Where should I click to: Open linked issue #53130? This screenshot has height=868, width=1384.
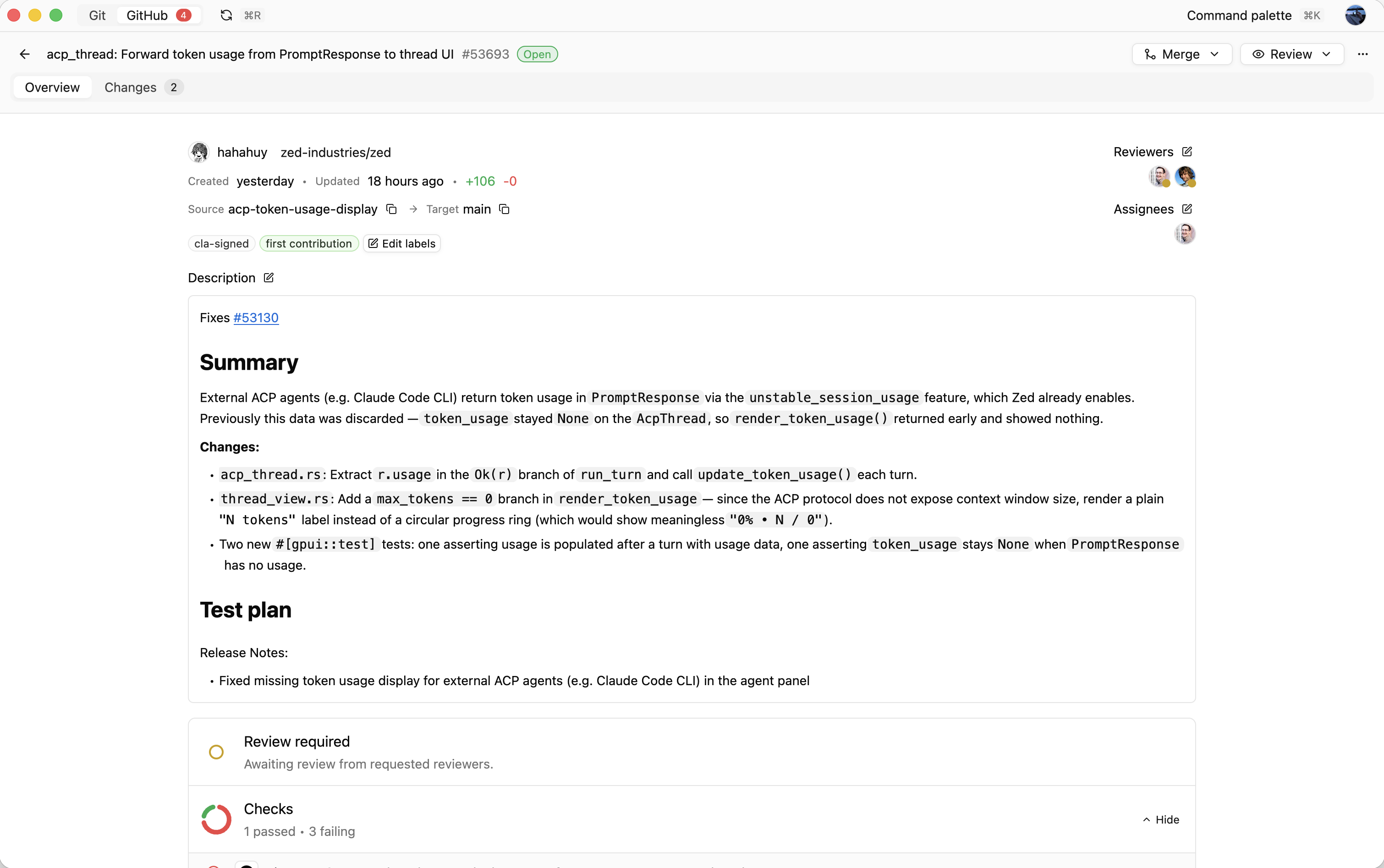pos(255,318)
